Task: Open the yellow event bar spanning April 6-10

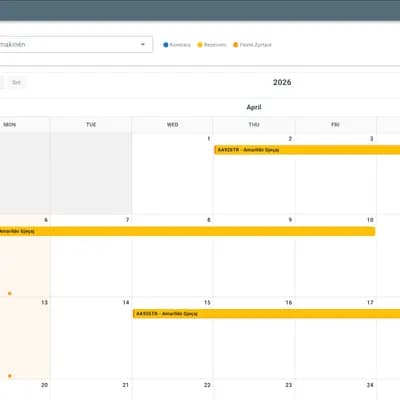Action: pyautogui.click(x=187, y=231)
